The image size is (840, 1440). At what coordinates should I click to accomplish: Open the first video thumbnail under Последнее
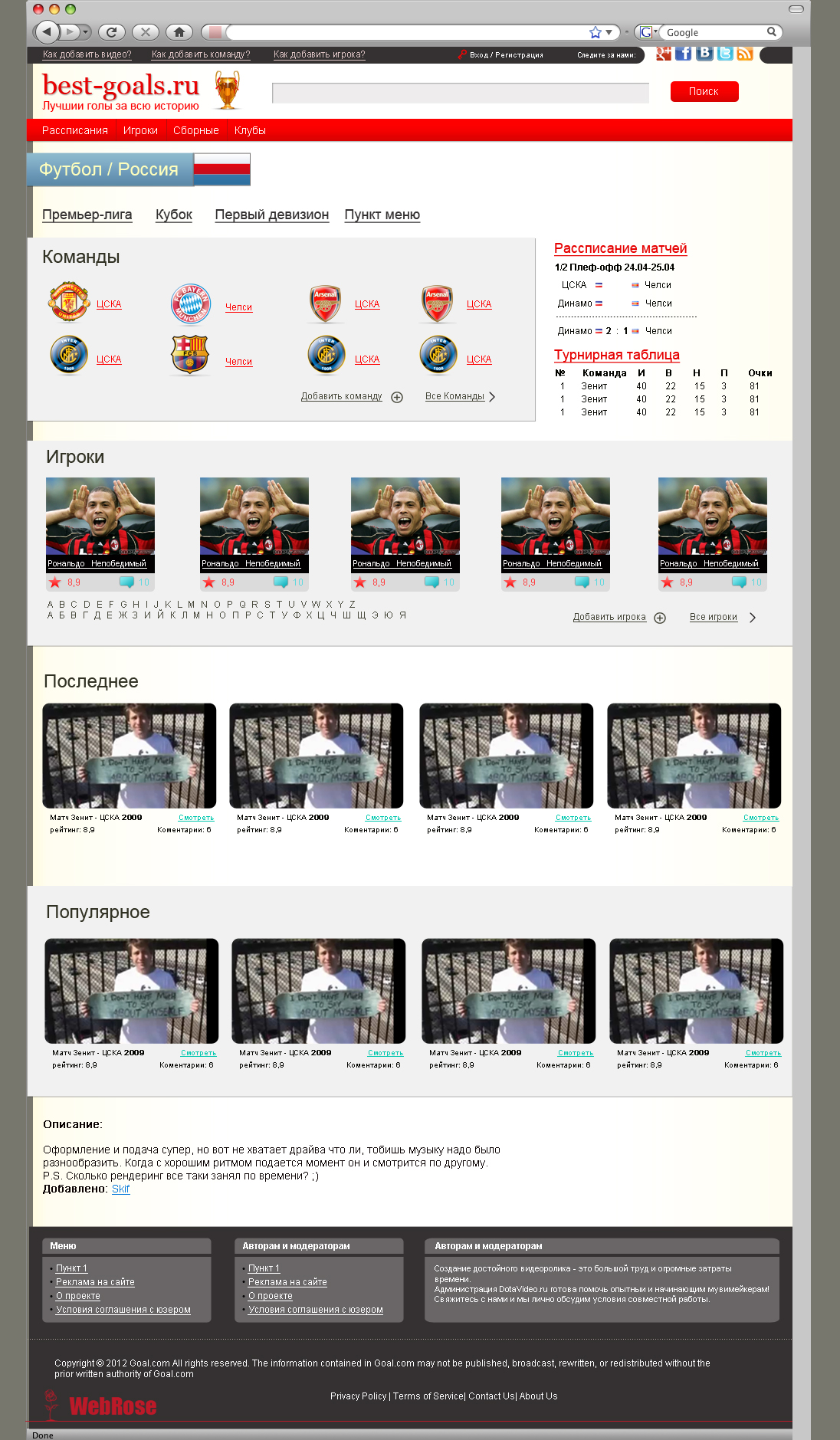pyautogui.click(x=129, y=756)
